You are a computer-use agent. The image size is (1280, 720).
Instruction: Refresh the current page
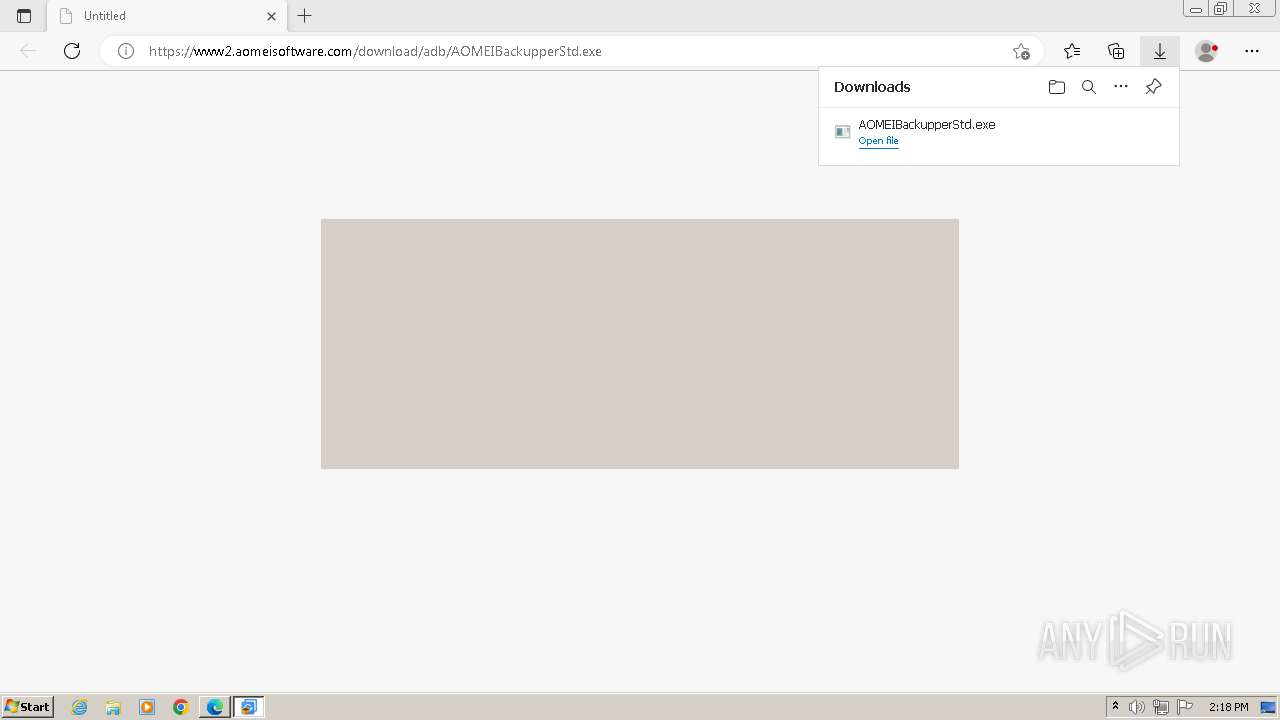click(72, 51)
